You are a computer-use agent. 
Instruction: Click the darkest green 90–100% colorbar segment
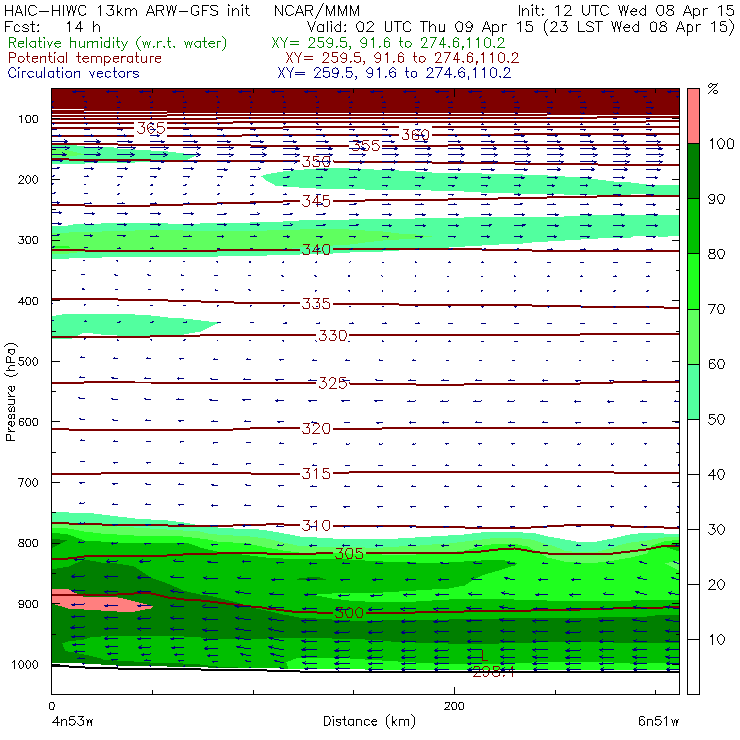click(693, 171)
